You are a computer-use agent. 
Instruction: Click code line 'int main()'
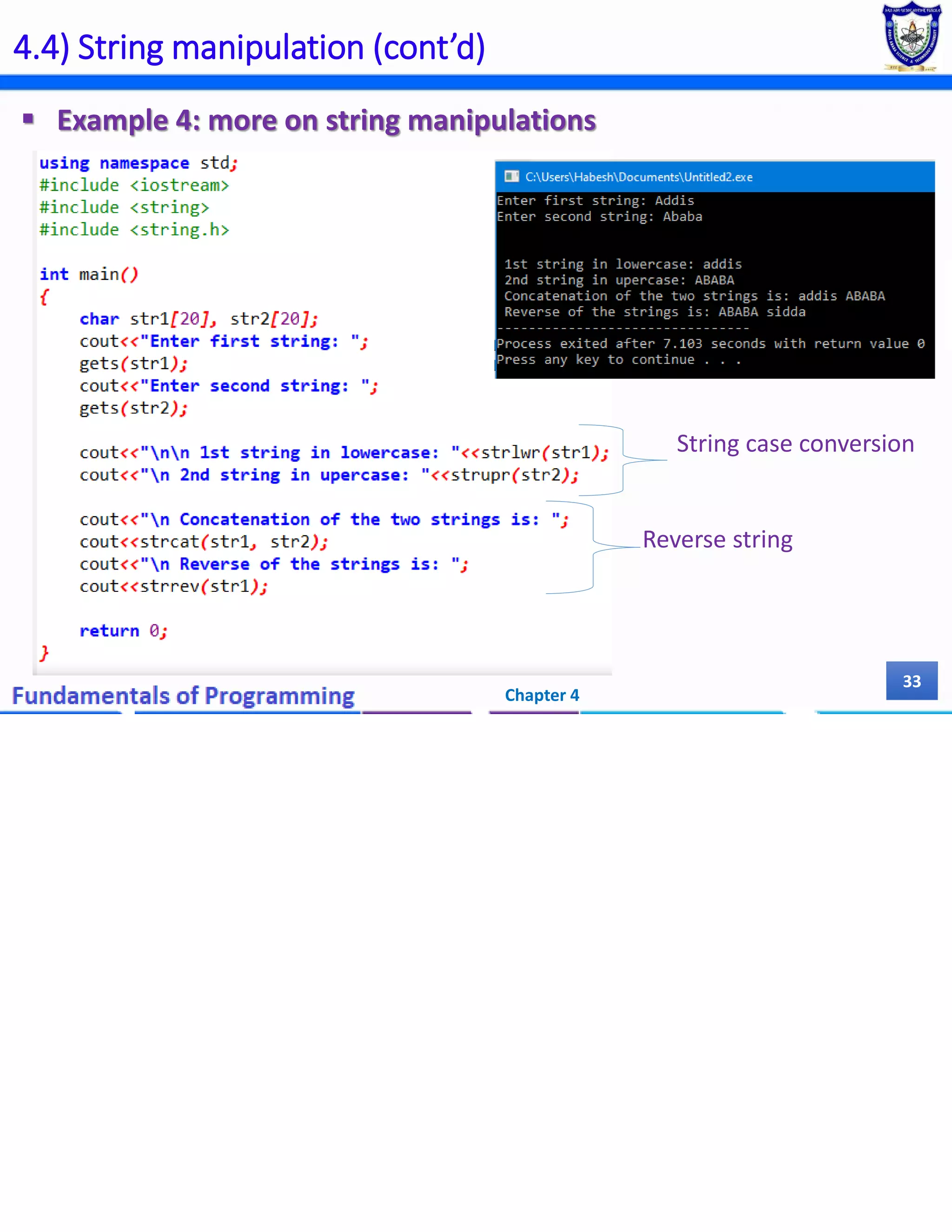pos(88,275)
